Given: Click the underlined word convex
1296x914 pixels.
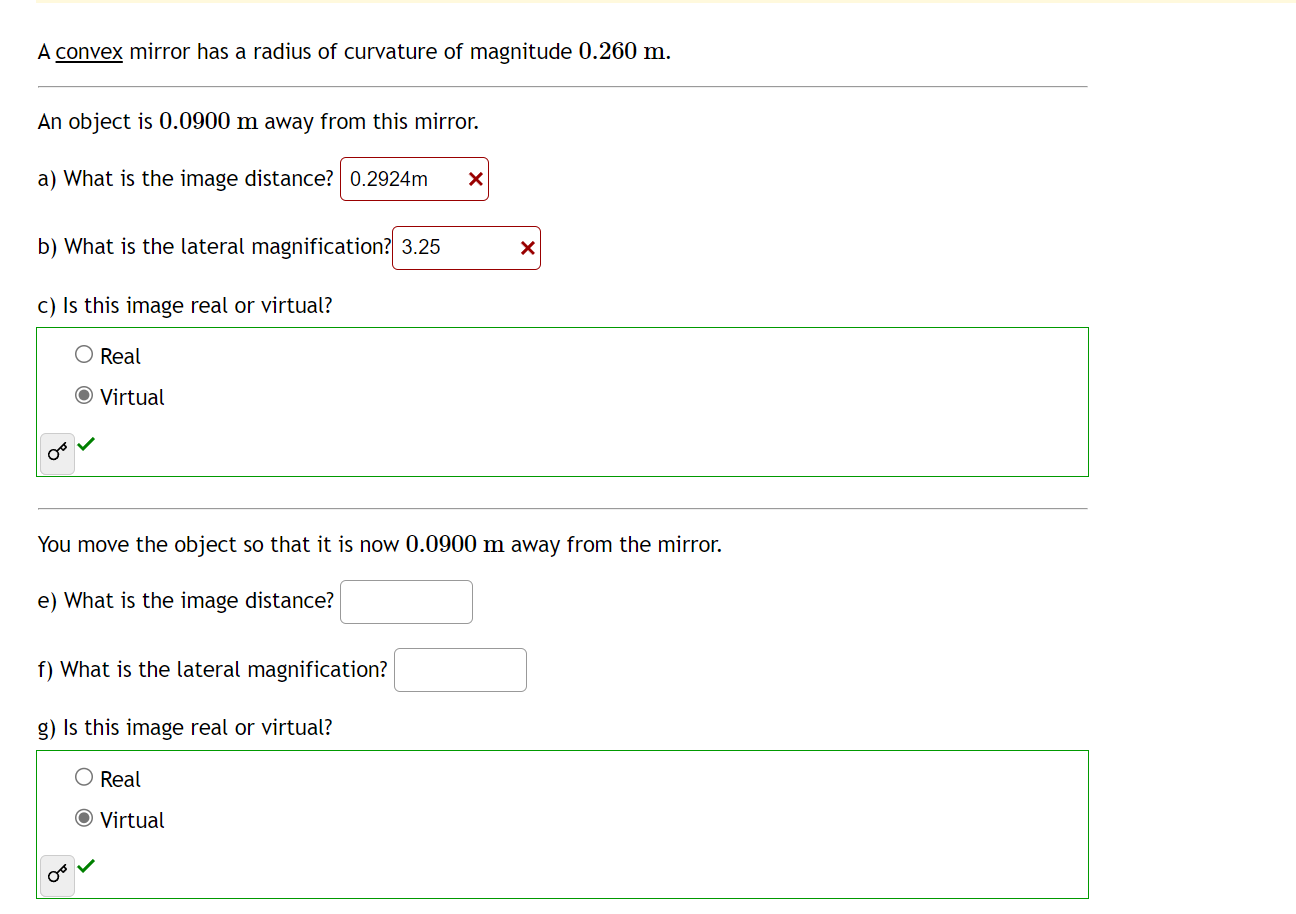Looking at the screenshot, I should pos(88,51).
